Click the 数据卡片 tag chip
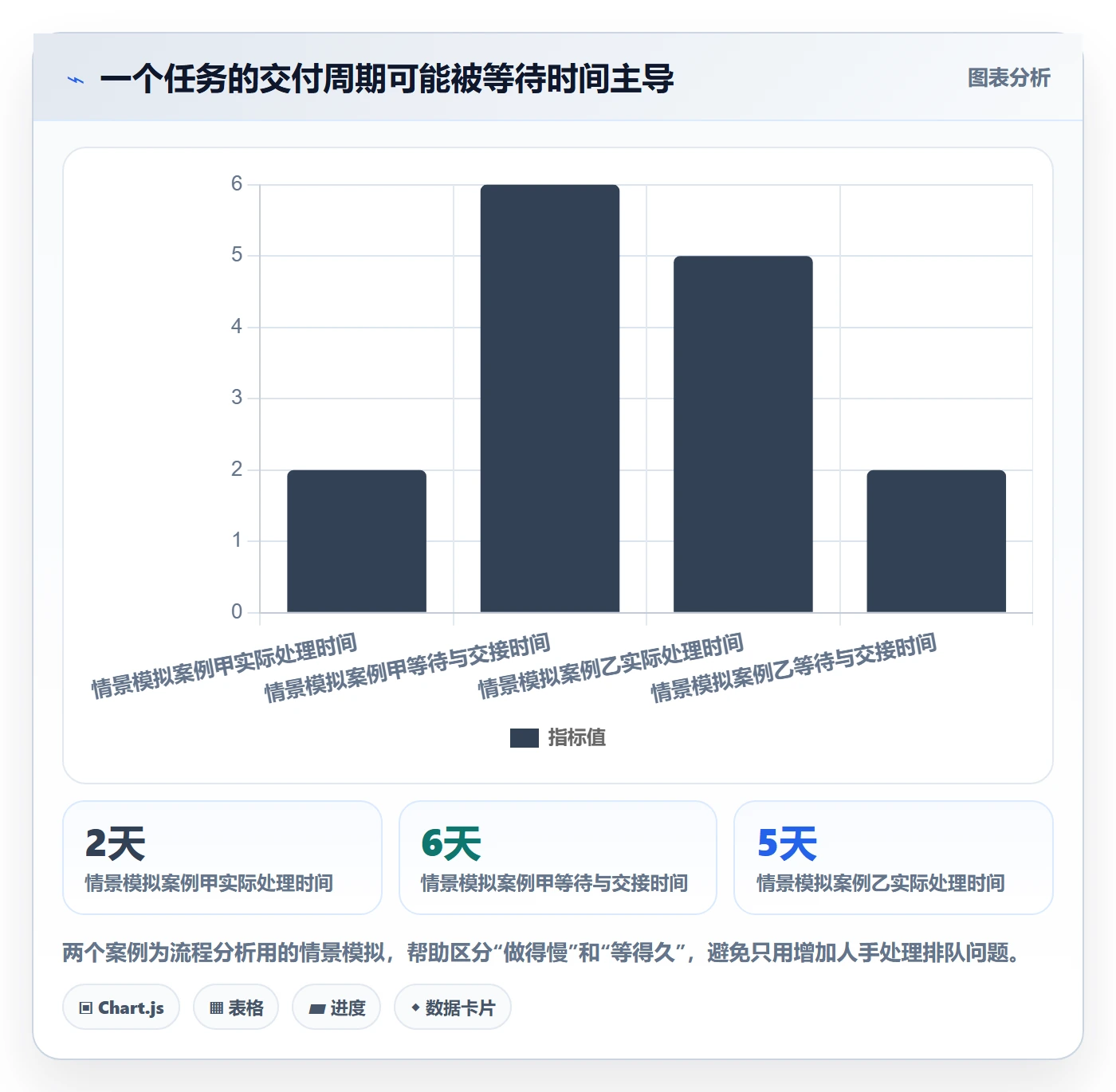The image size is (1116, 1092). click(453, 1008)
